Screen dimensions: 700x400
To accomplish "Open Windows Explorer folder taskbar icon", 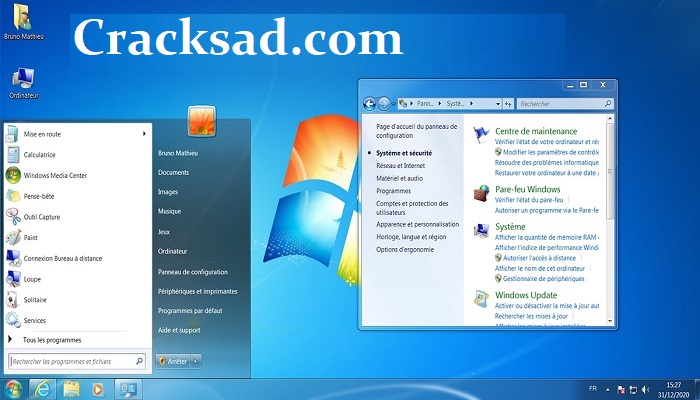I will click(x=71, y=389).
